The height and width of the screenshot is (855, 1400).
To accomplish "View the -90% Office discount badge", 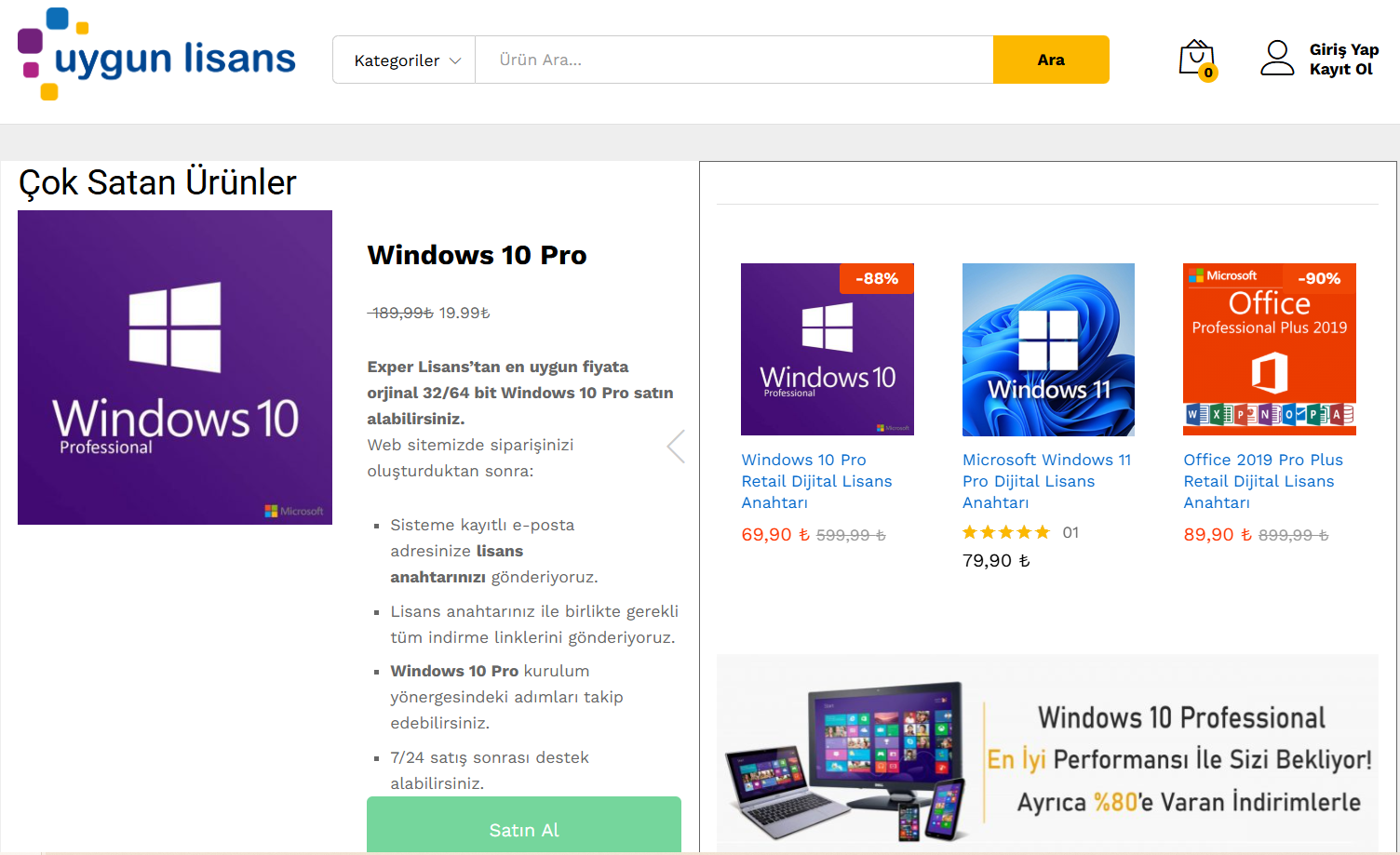I will click(x=1319, y=278).
